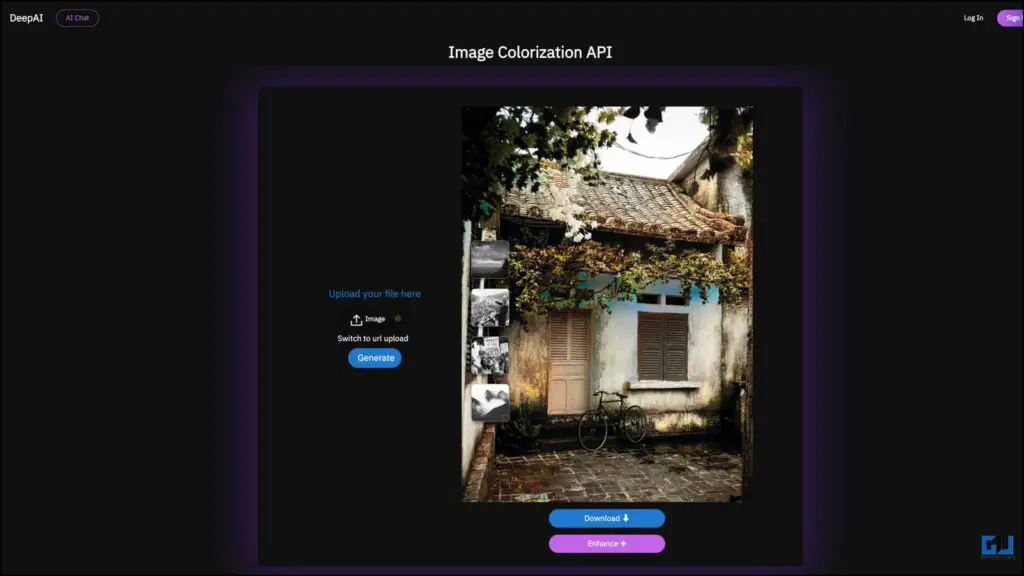Open the Log In link
The height and width of the screenshot is (576, 1024).
[971, 17]
